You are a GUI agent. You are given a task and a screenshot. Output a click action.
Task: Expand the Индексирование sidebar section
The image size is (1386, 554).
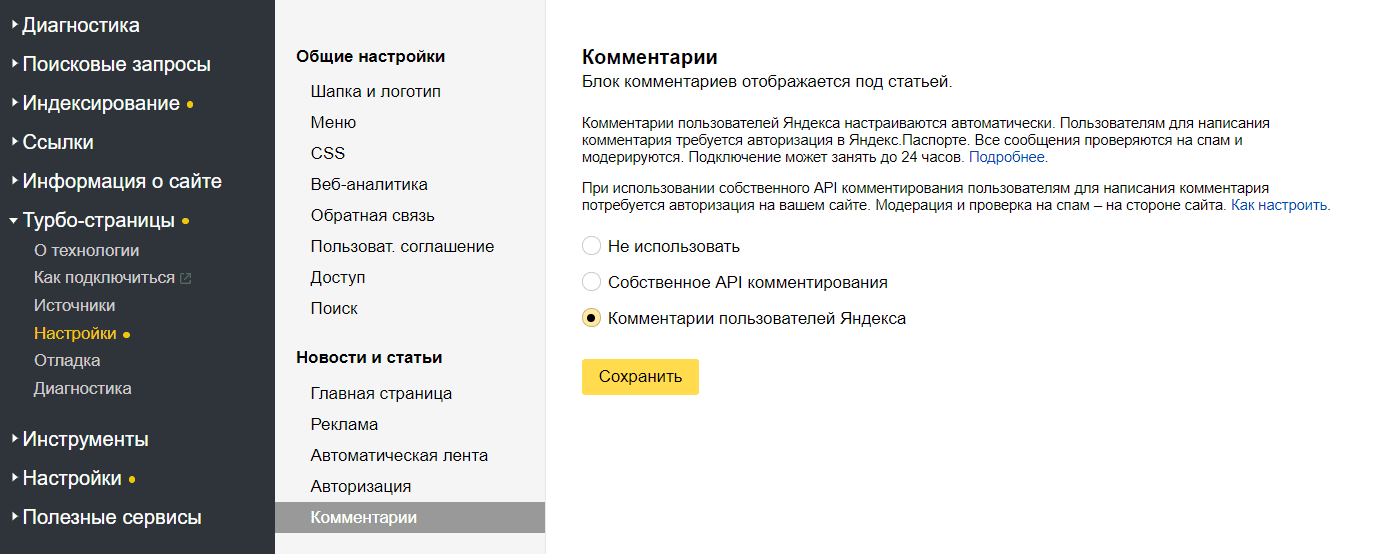coord(101,103)
